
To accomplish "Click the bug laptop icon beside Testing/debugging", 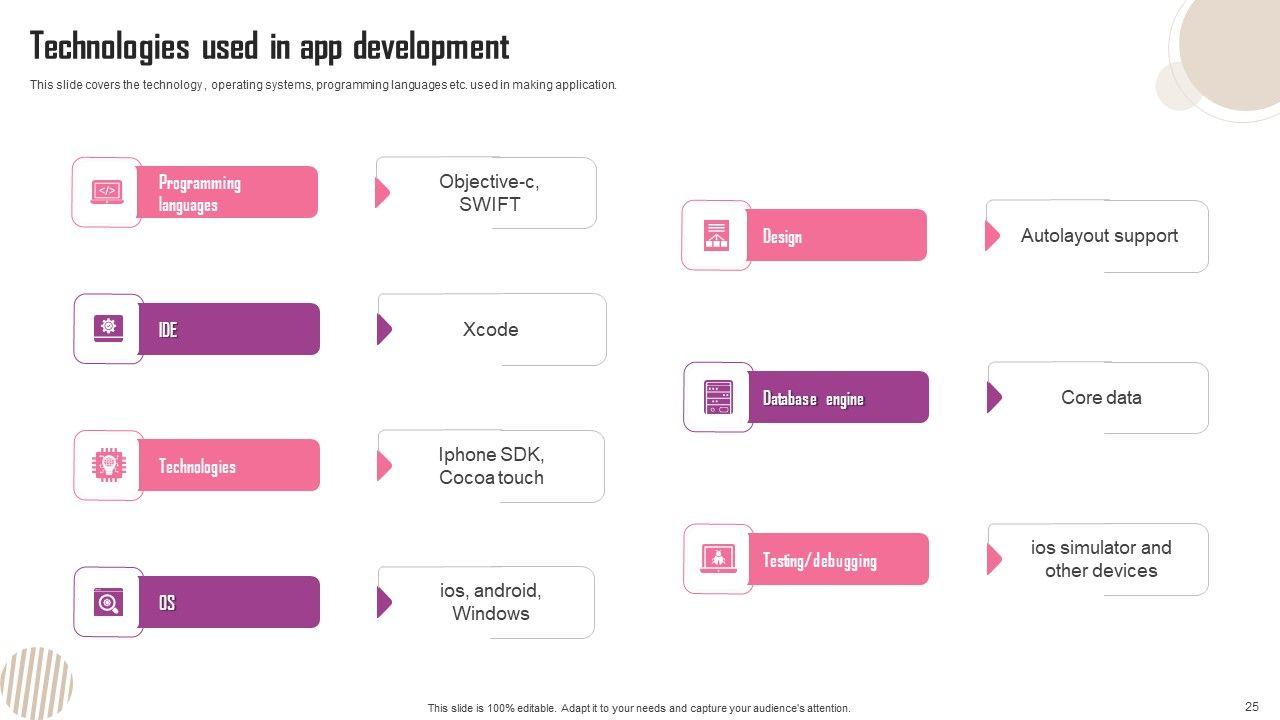I will pyautogui.click(x=718, y=558).
